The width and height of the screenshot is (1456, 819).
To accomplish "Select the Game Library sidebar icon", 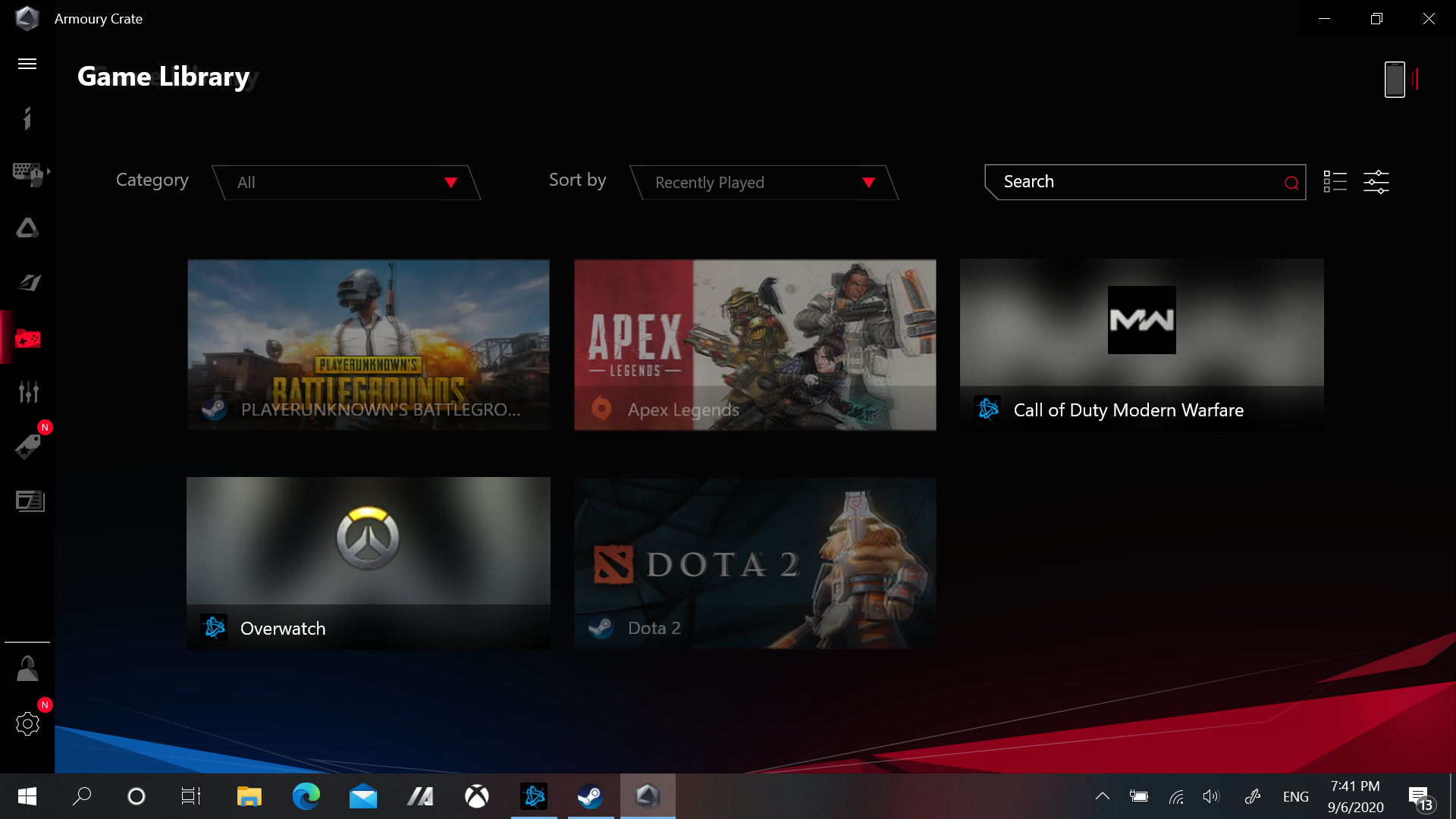I will point(28,338).
